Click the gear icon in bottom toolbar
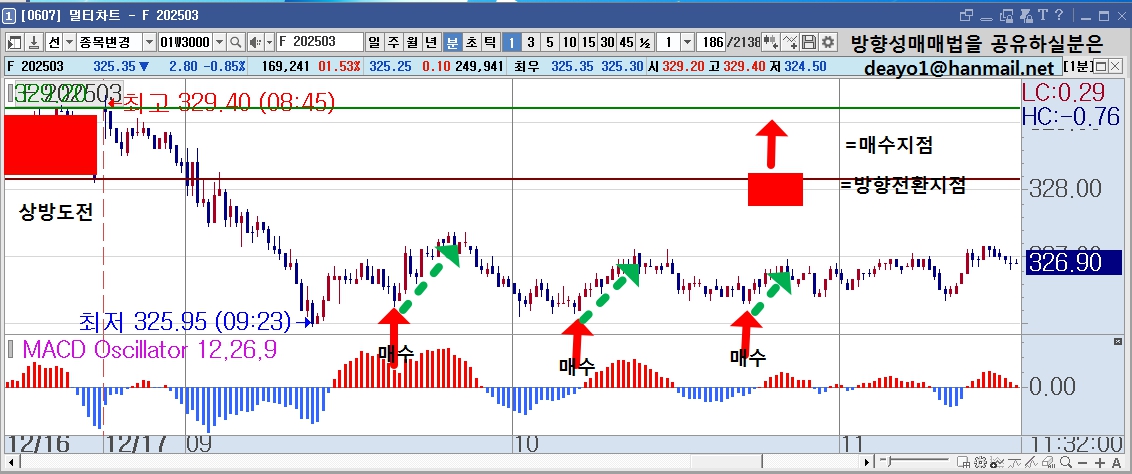The height and width of the screenshot is (474, 1132). [x=980, y=462]
